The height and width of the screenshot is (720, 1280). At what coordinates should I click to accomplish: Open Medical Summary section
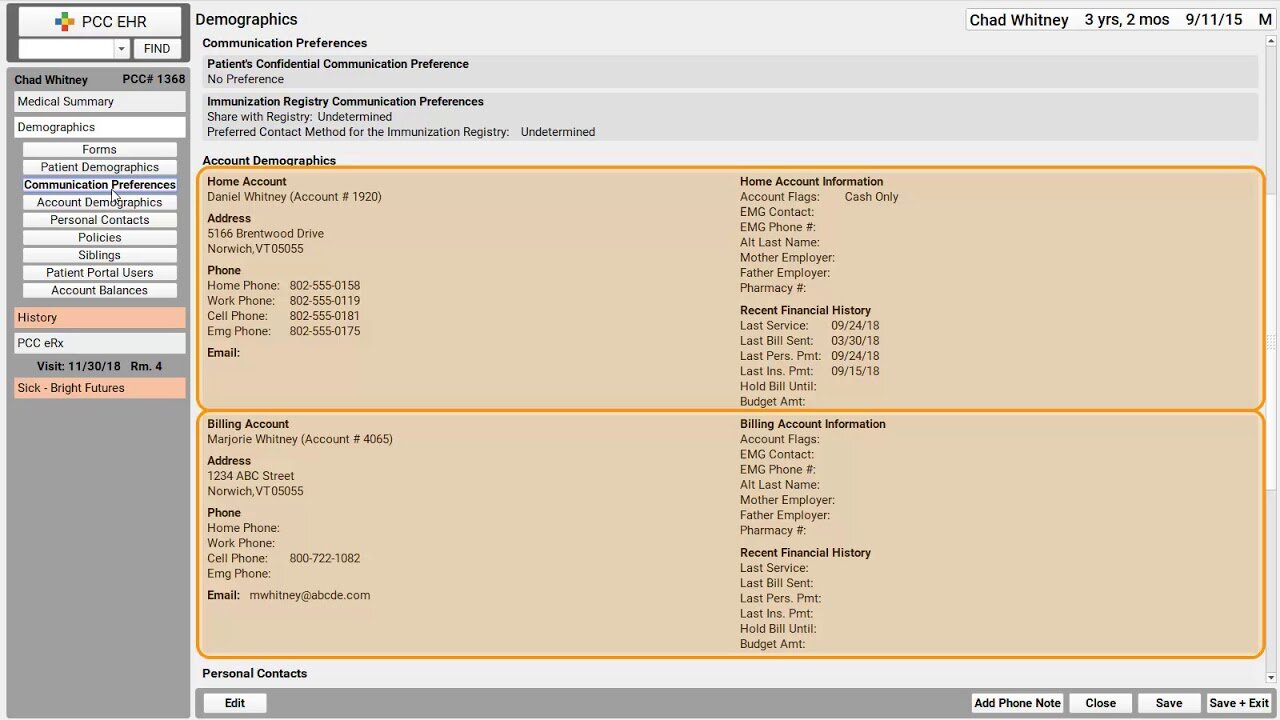click(99, 102)
